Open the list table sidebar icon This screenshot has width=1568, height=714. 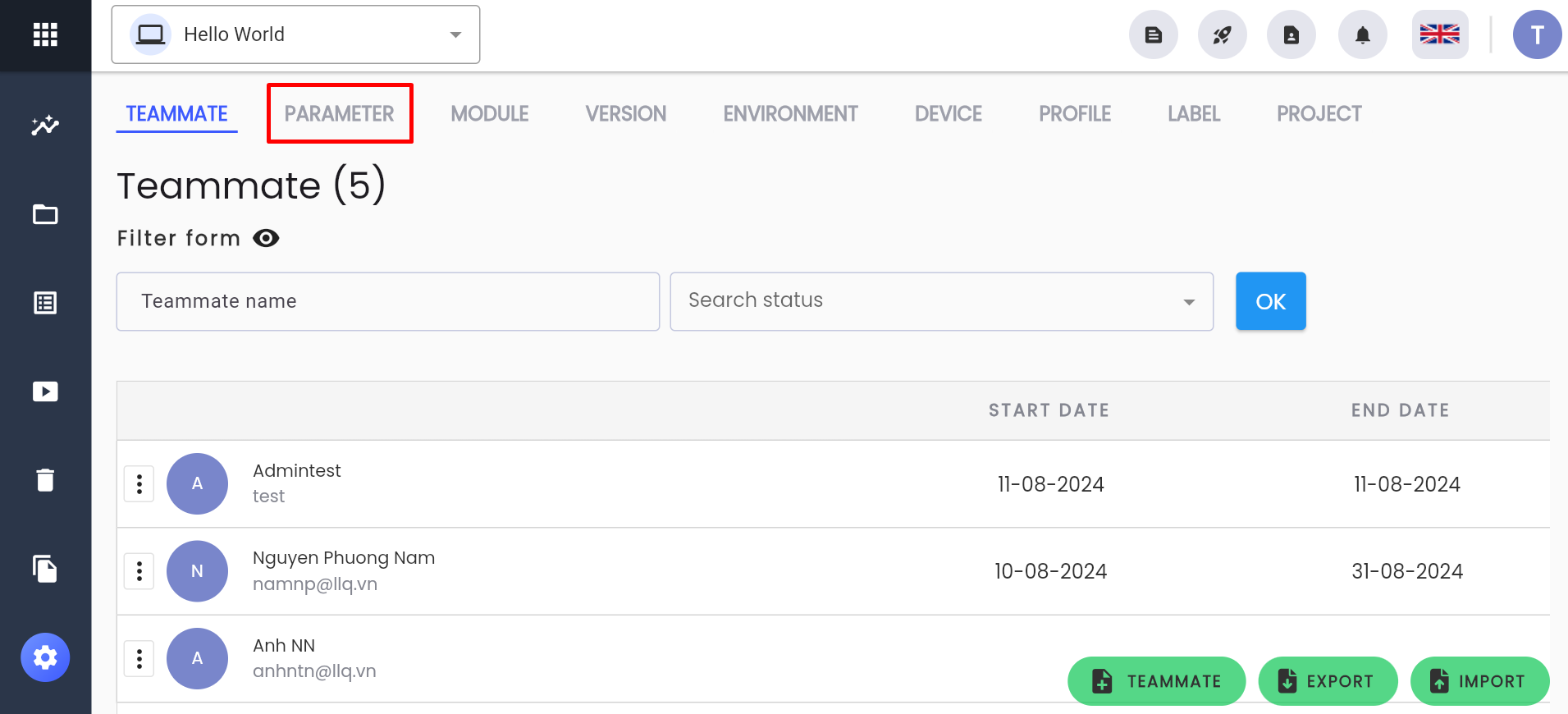(45, 303)
